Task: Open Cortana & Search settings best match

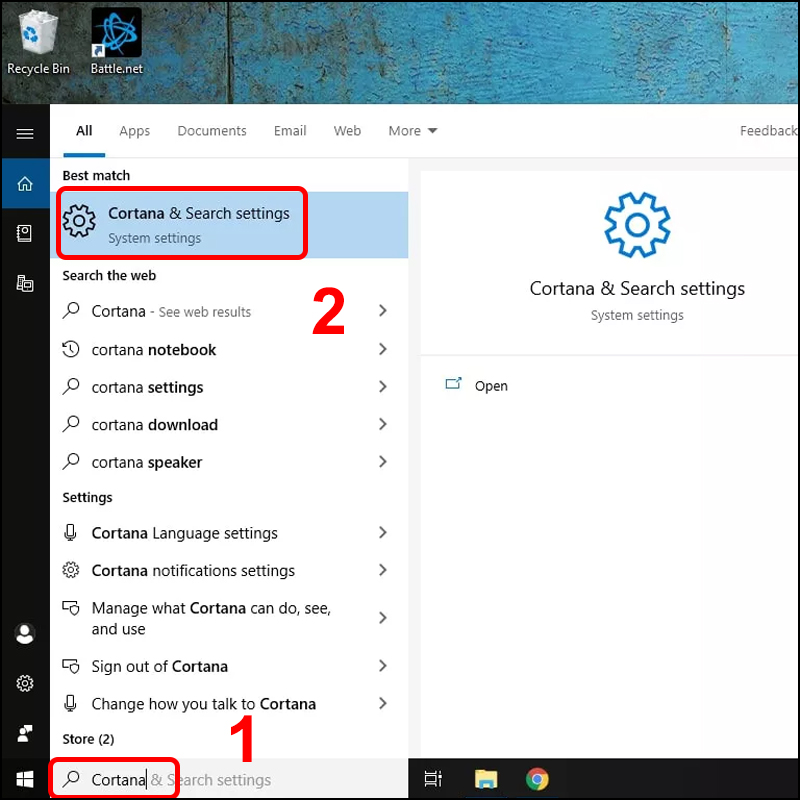Action: tap(229, 224)
